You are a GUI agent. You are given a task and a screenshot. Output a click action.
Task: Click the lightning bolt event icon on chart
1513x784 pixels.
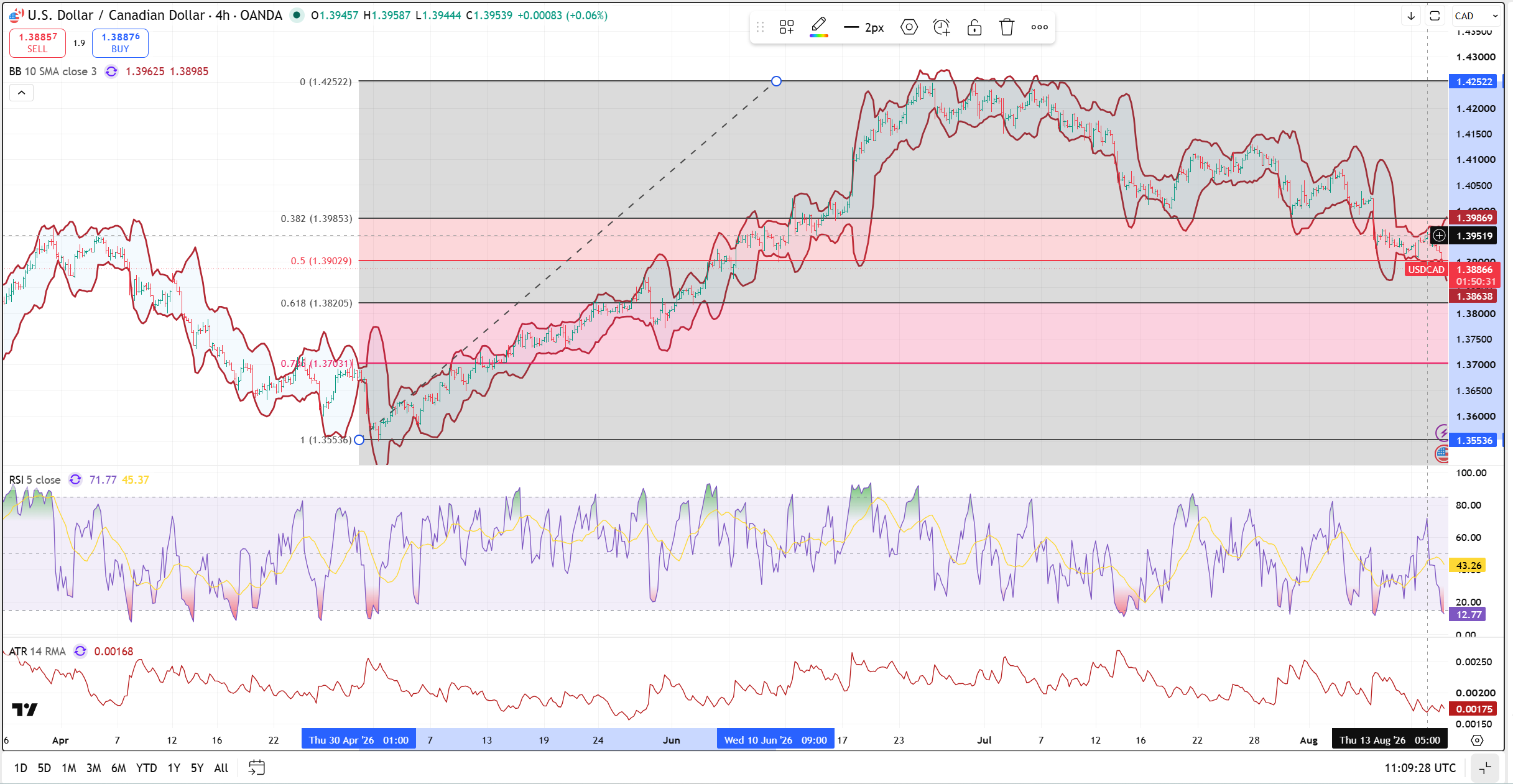[x=1442, y=433]
